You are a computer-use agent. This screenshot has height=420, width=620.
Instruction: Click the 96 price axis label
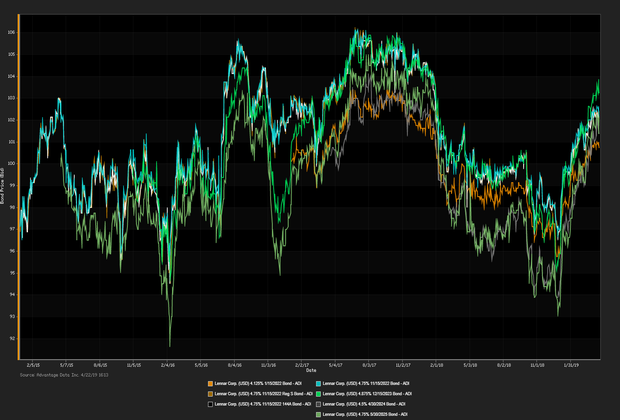12,251
